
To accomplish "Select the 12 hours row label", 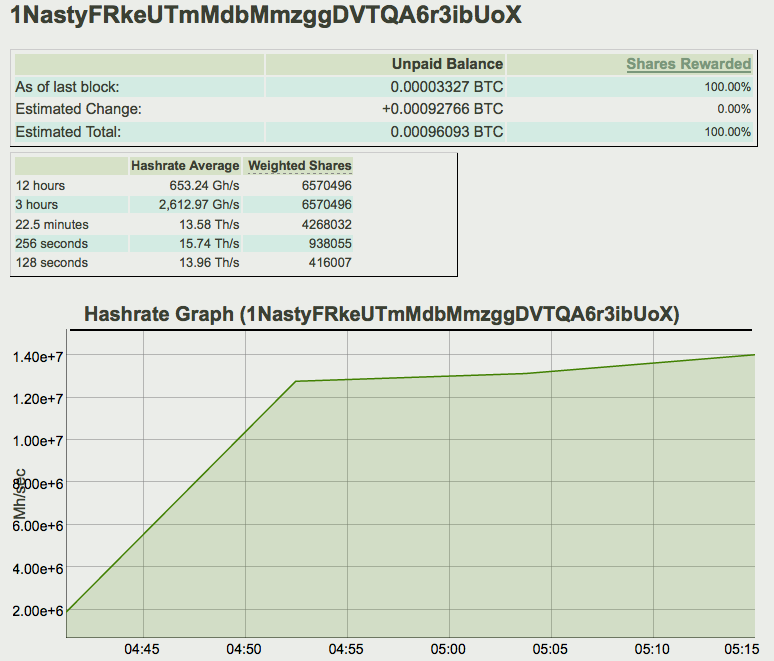I will [x=40, y=186].
